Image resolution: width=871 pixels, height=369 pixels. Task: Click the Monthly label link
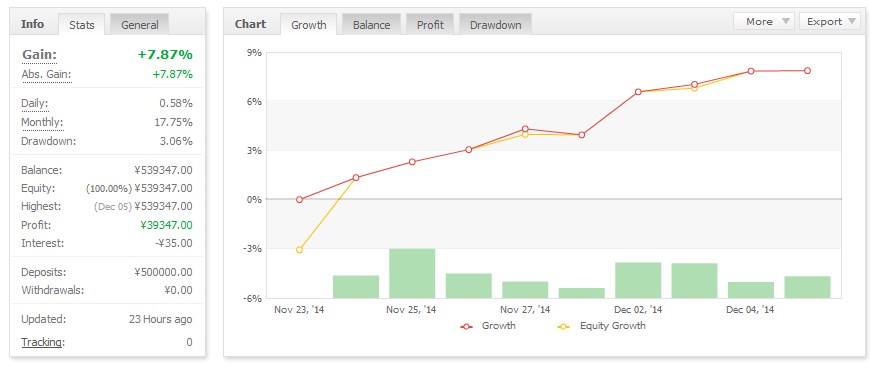pyautogui.click(x=42, y=122)
